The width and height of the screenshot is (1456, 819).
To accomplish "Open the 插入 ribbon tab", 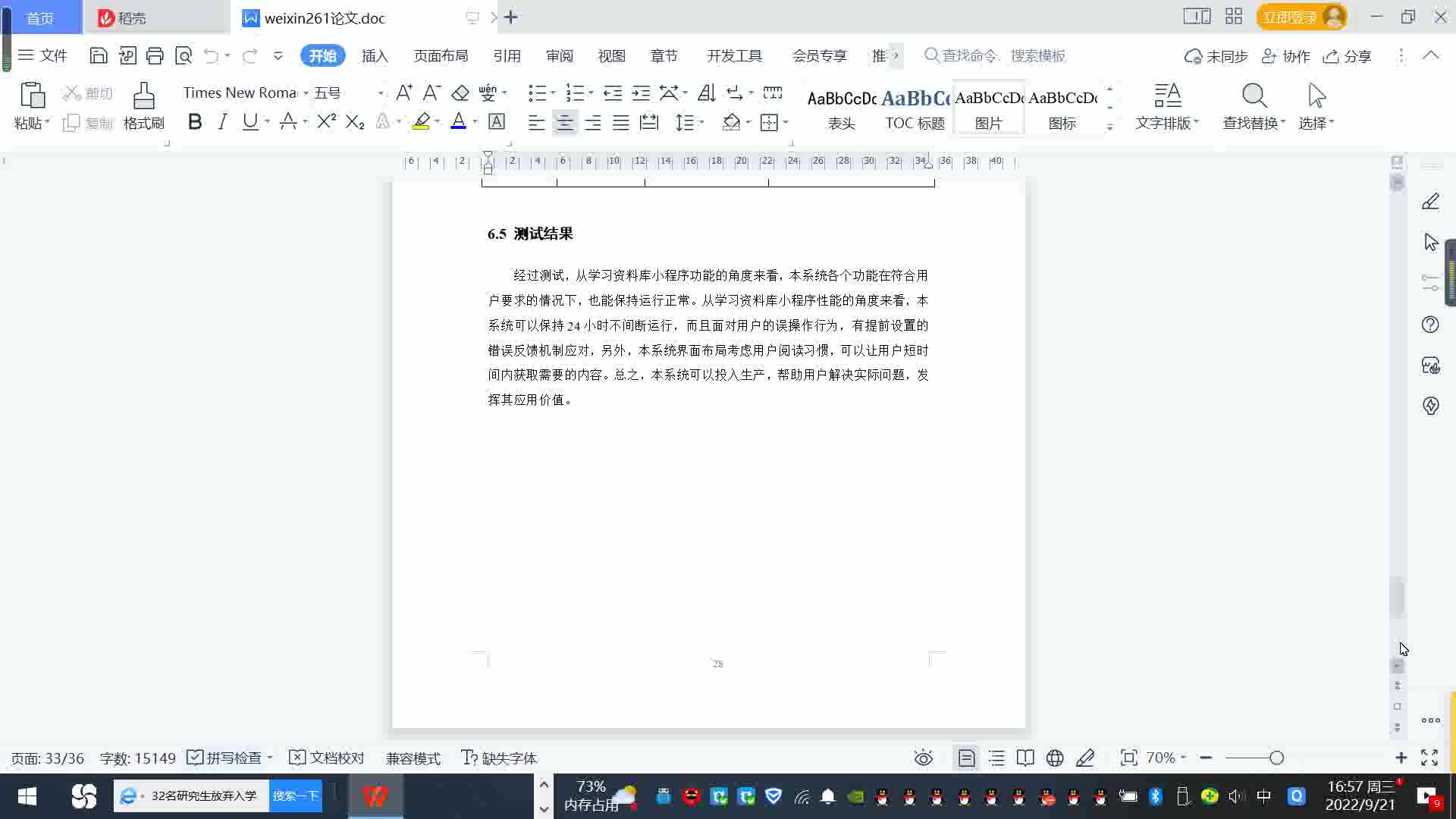I will pyautogui.click(x=375, y=55).
